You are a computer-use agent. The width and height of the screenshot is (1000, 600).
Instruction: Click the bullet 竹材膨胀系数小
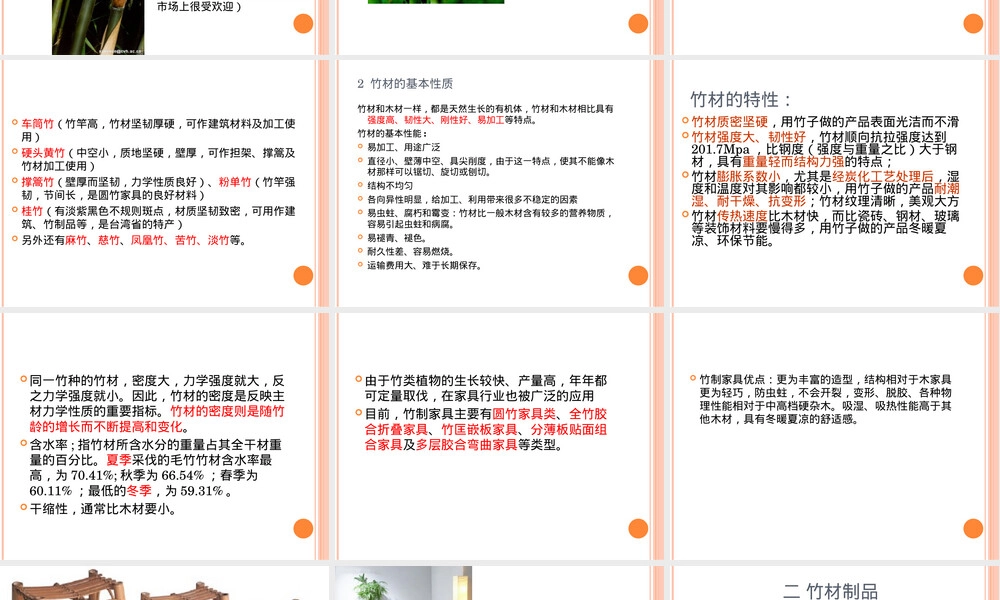click(825, 189)
